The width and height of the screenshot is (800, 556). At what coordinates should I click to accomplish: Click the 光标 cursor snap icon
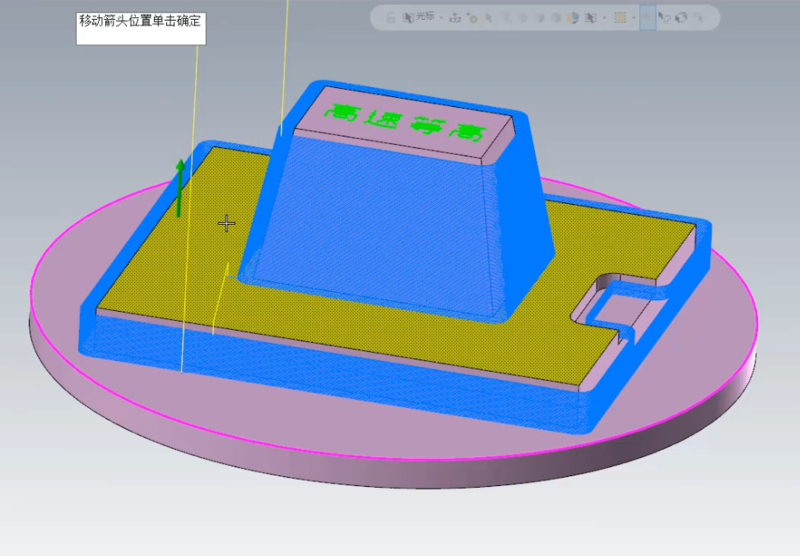click(x=408, y=17)
